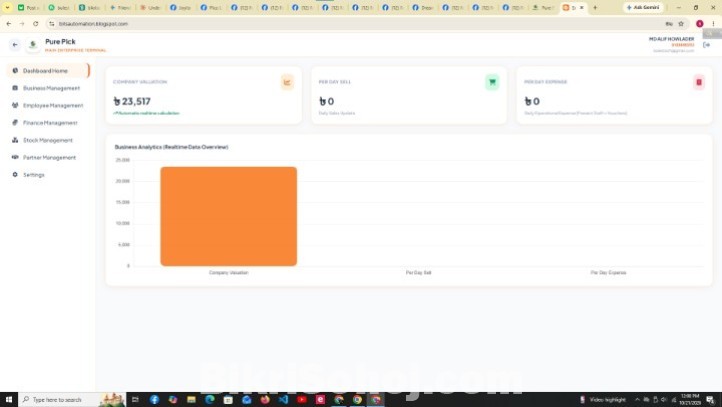Click the Pure Pick logo image
This screenshot has height=407, width=722.
tap(33, 45)
